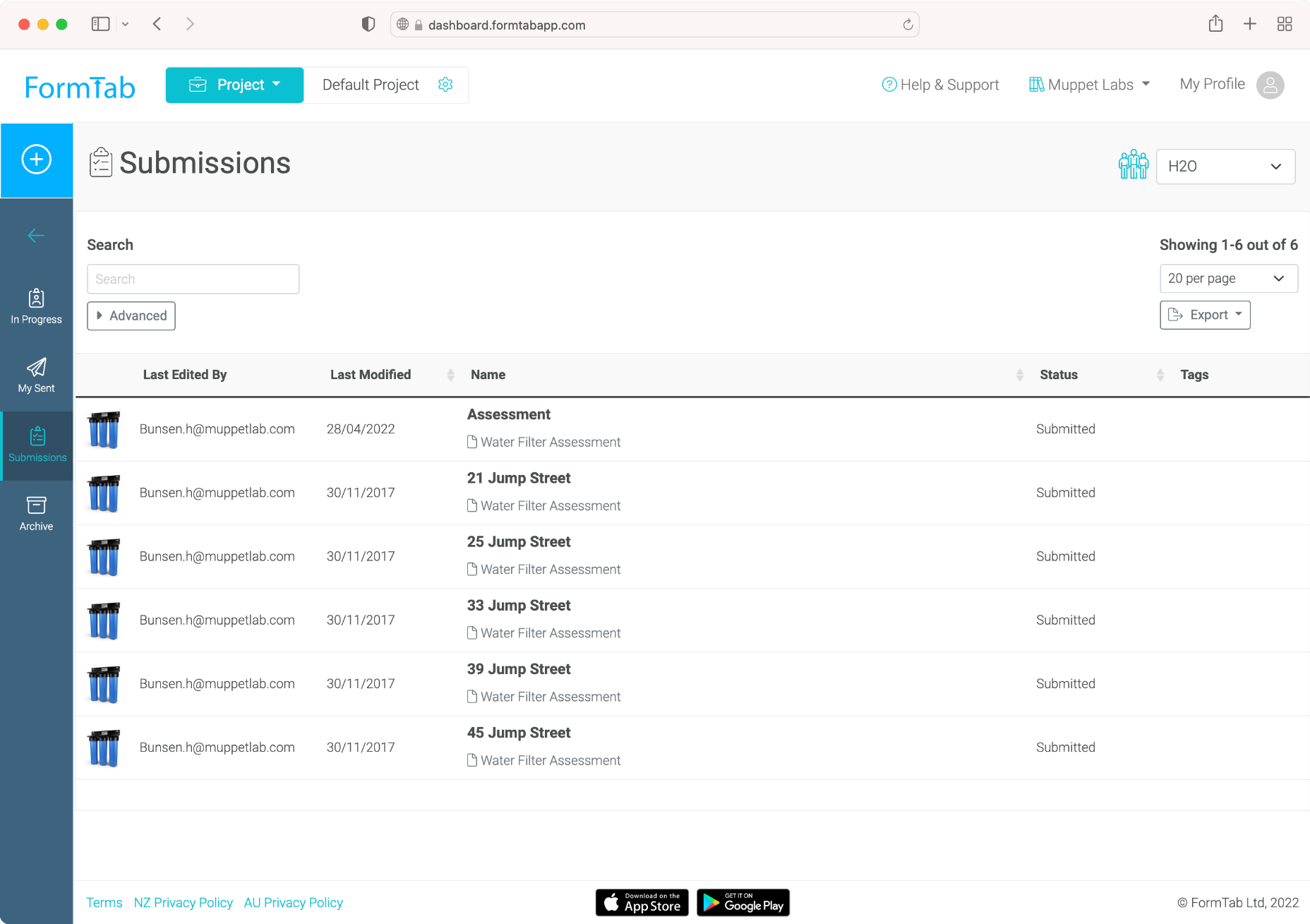Click the Download on the App Store badge
The height and width of the screenshot is (924, 1310).
point(642,903)
